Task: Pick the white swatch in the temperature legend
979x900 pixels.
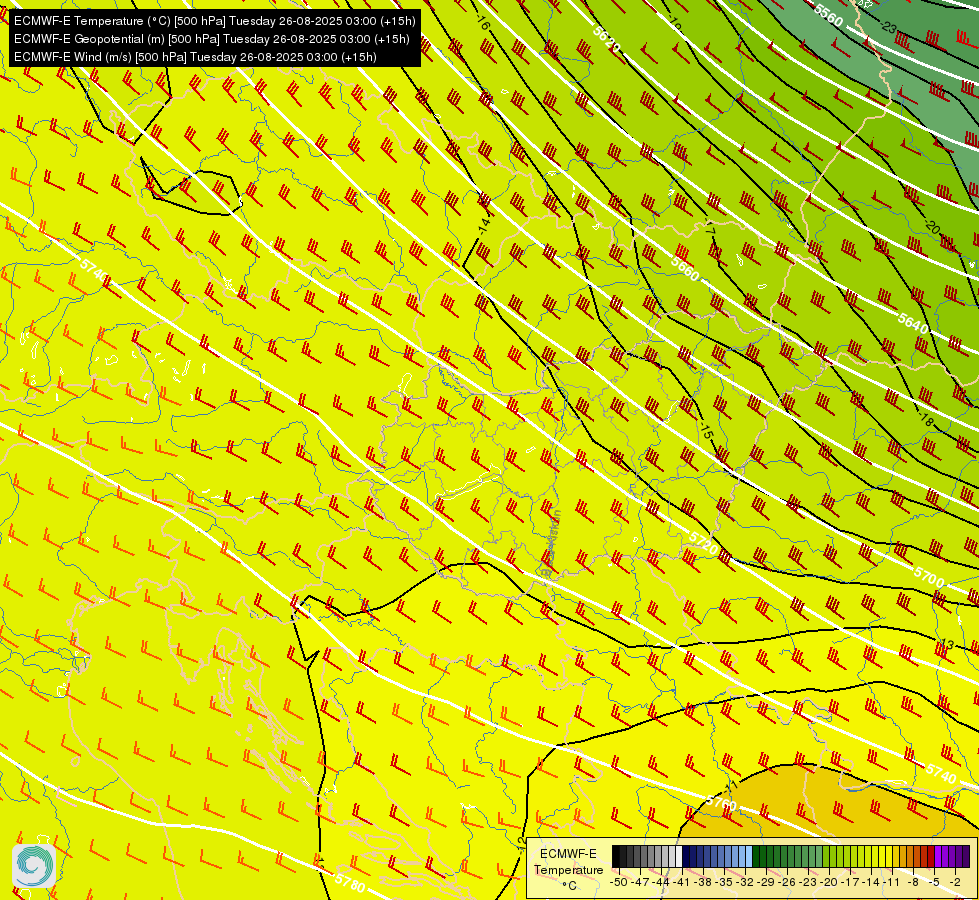Action: 679,857
